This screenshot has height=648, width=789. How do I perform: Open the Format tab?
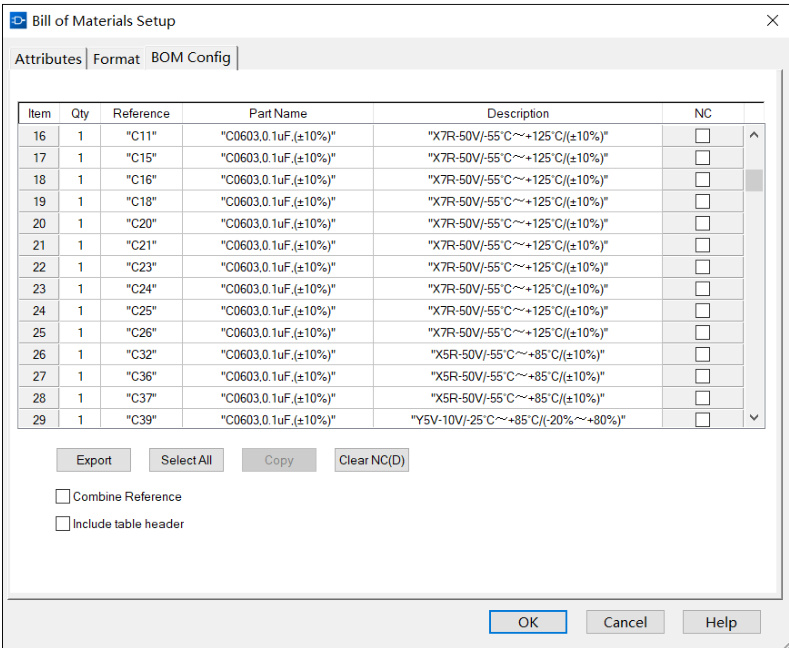[x=116, y=59]
